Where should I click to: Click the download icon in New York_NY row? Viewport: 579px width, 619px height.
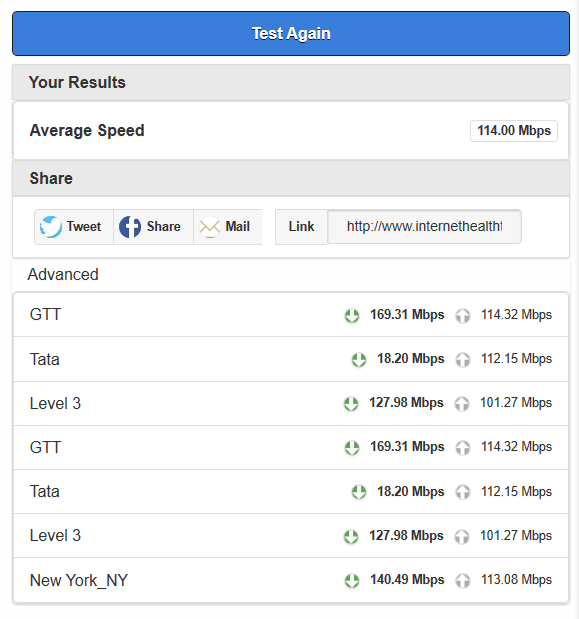tap(352, 581)
